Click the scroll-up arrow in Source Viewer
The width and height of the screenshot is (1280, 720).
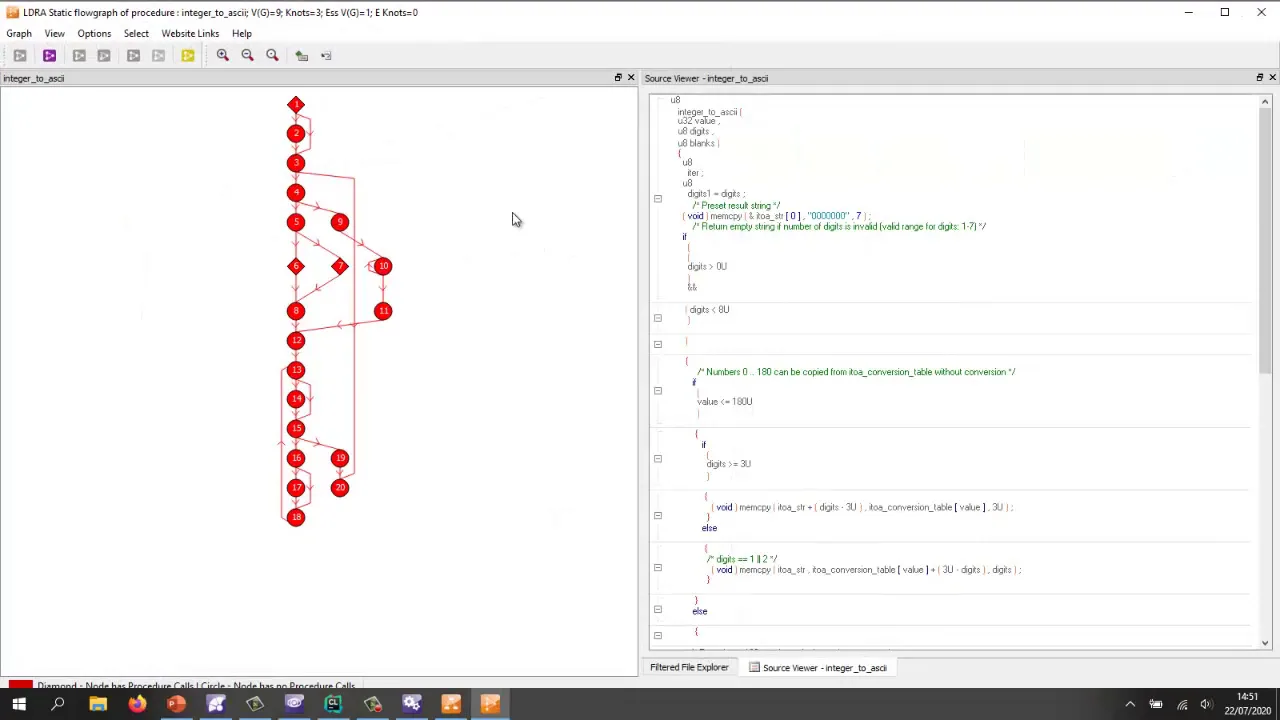point(1265,101)
